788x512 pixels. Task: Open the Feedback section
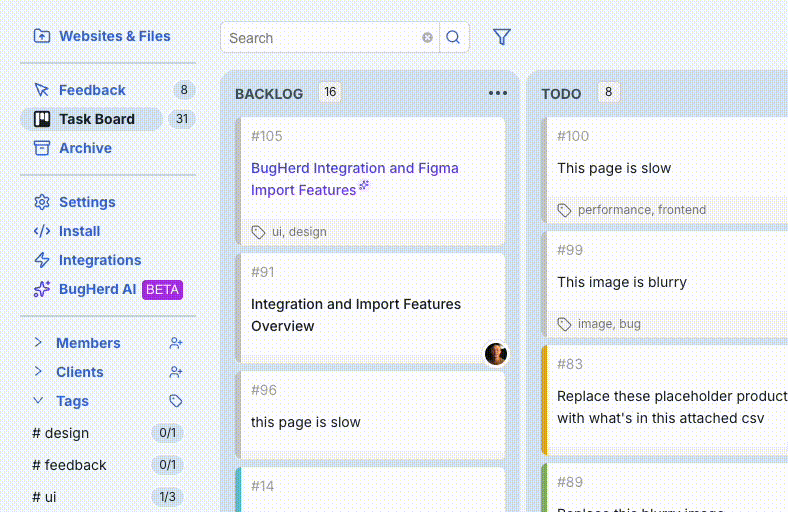tap(92, 90)
